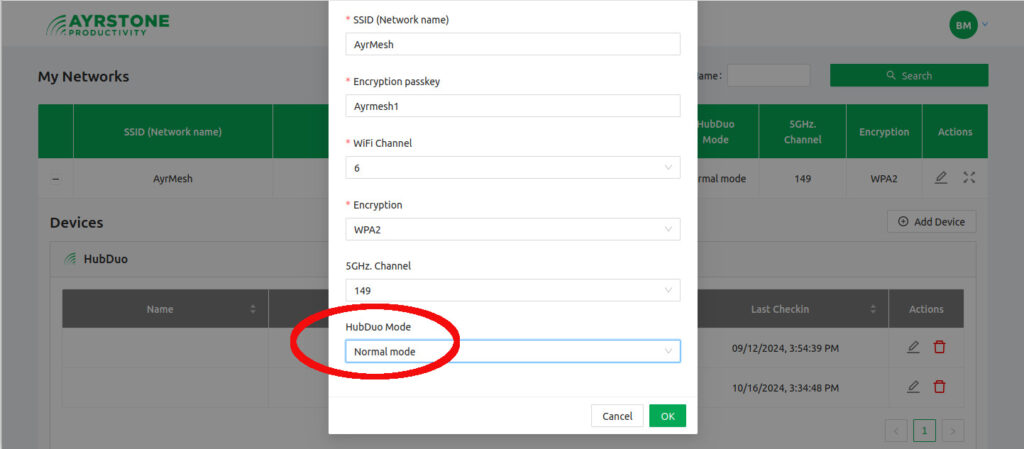Delete the device last checked in 09/12/2024

[939, 347]
